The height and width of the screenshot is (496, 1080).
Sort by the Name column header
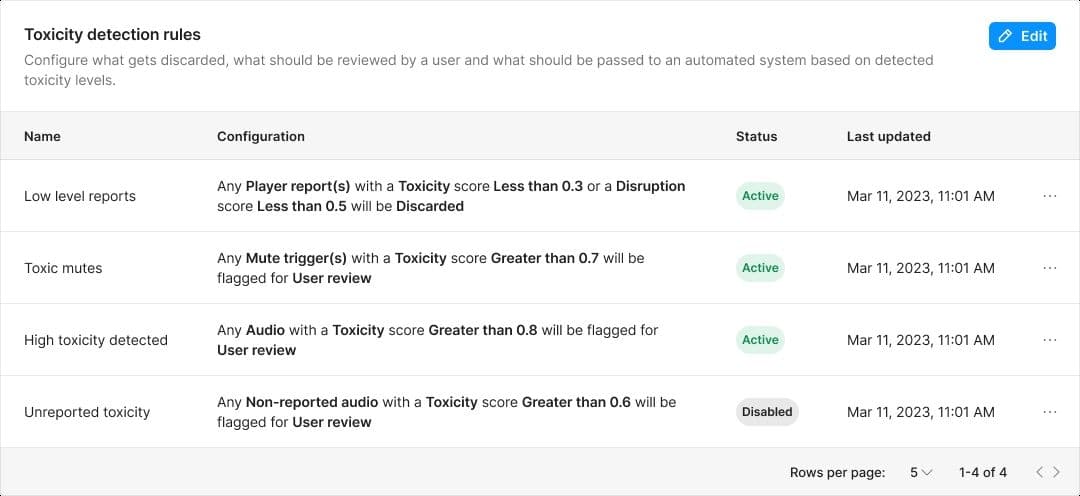tap(42, 136)
